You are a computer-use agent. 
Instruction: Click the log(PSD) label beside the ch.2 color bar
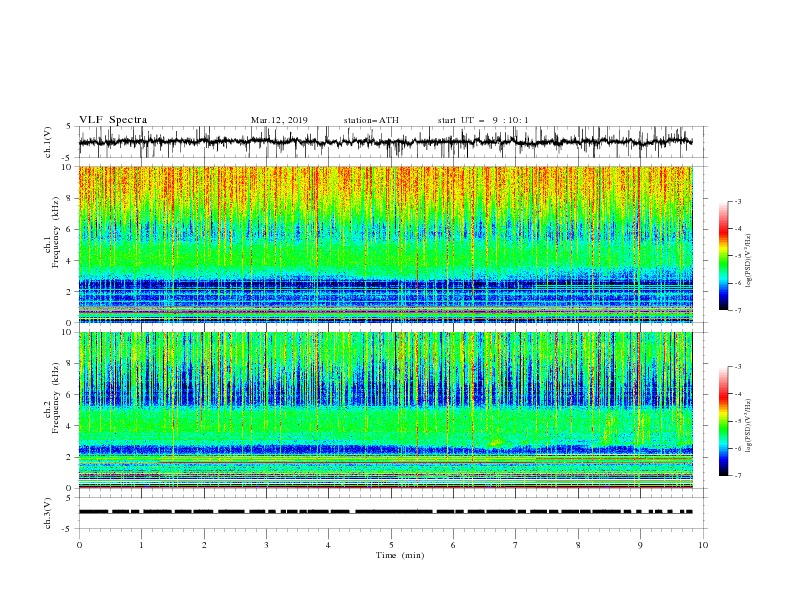pos(749,425)
